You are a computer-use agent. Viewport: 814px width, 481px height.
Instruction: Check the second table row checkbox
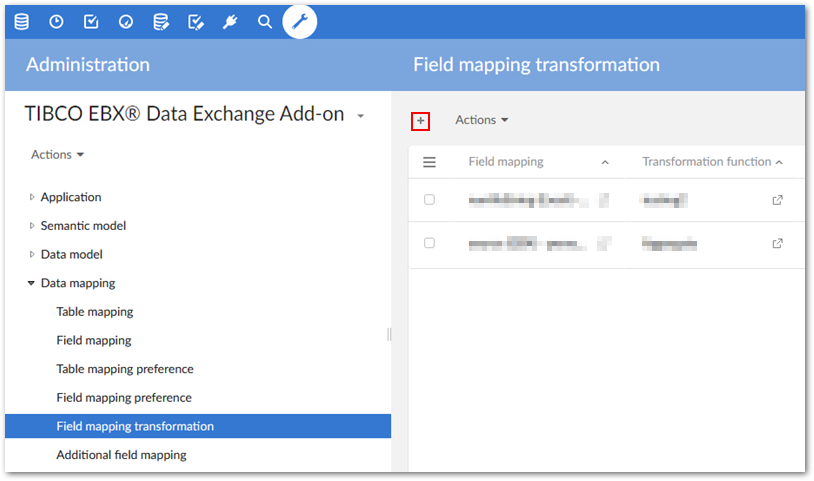430,243
